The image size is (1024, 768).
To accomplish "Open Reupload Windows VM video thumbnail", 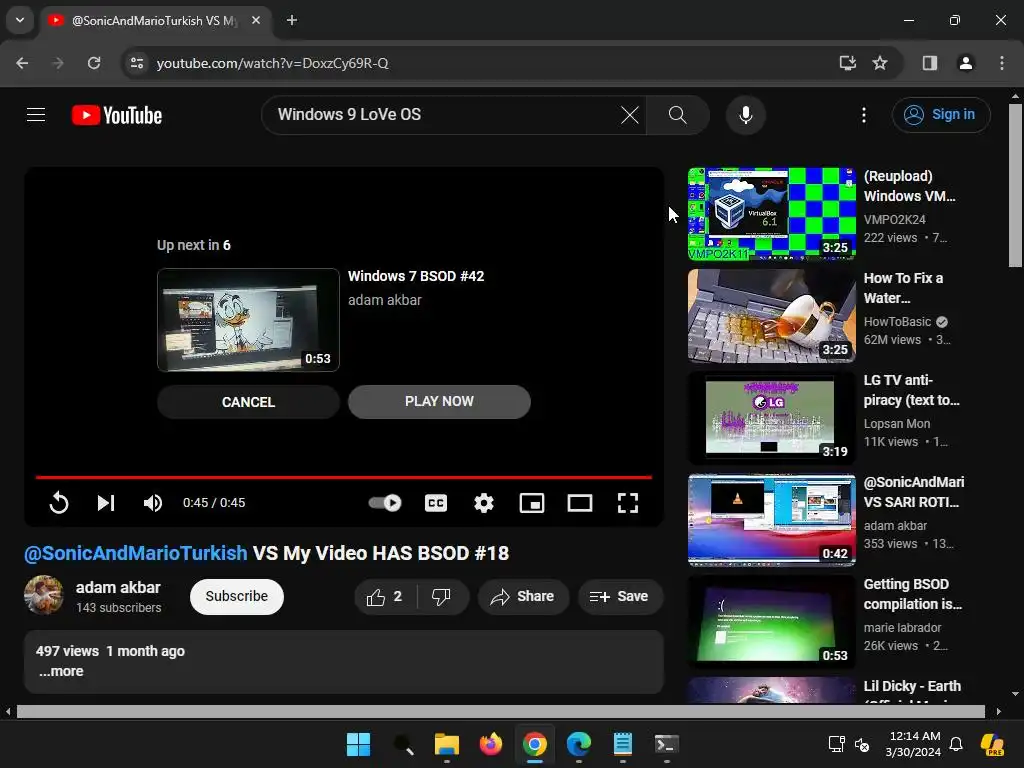I will [x=771, y=214].
